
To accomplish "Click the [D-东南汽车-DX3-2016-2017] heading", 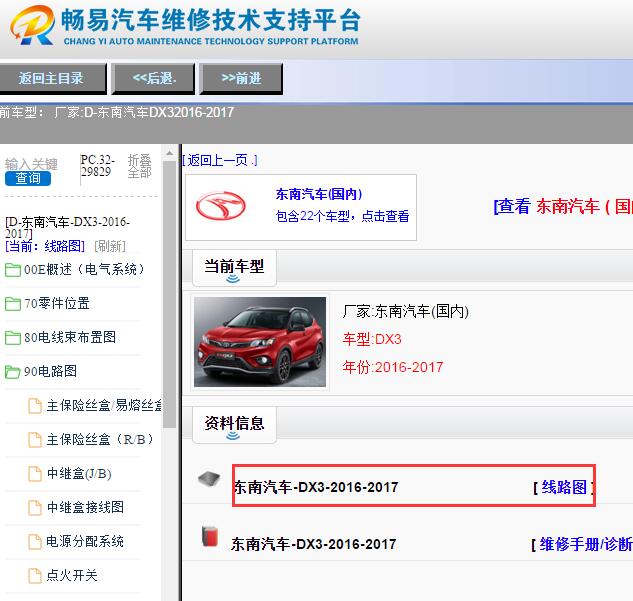I will (67, 228).
